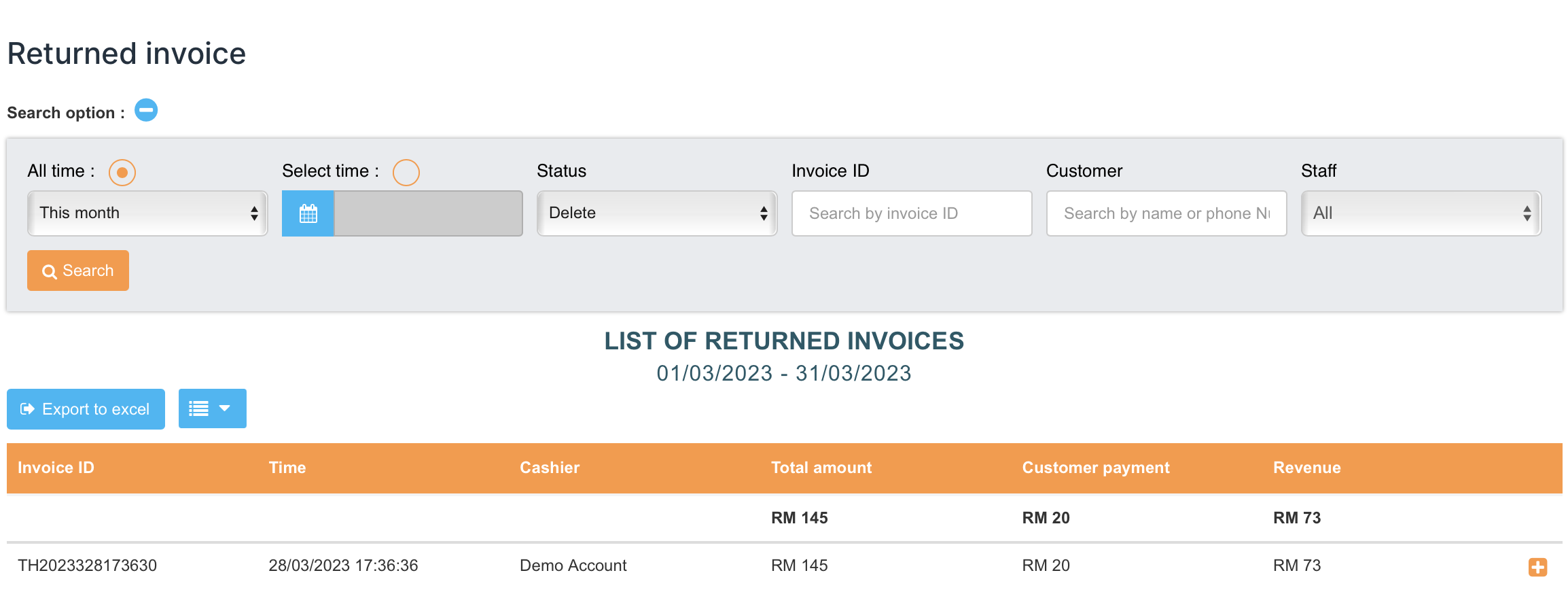Focus the Customer name or phone field
The height and width of the screenshot is (609, 1568).
[1166, 213]
